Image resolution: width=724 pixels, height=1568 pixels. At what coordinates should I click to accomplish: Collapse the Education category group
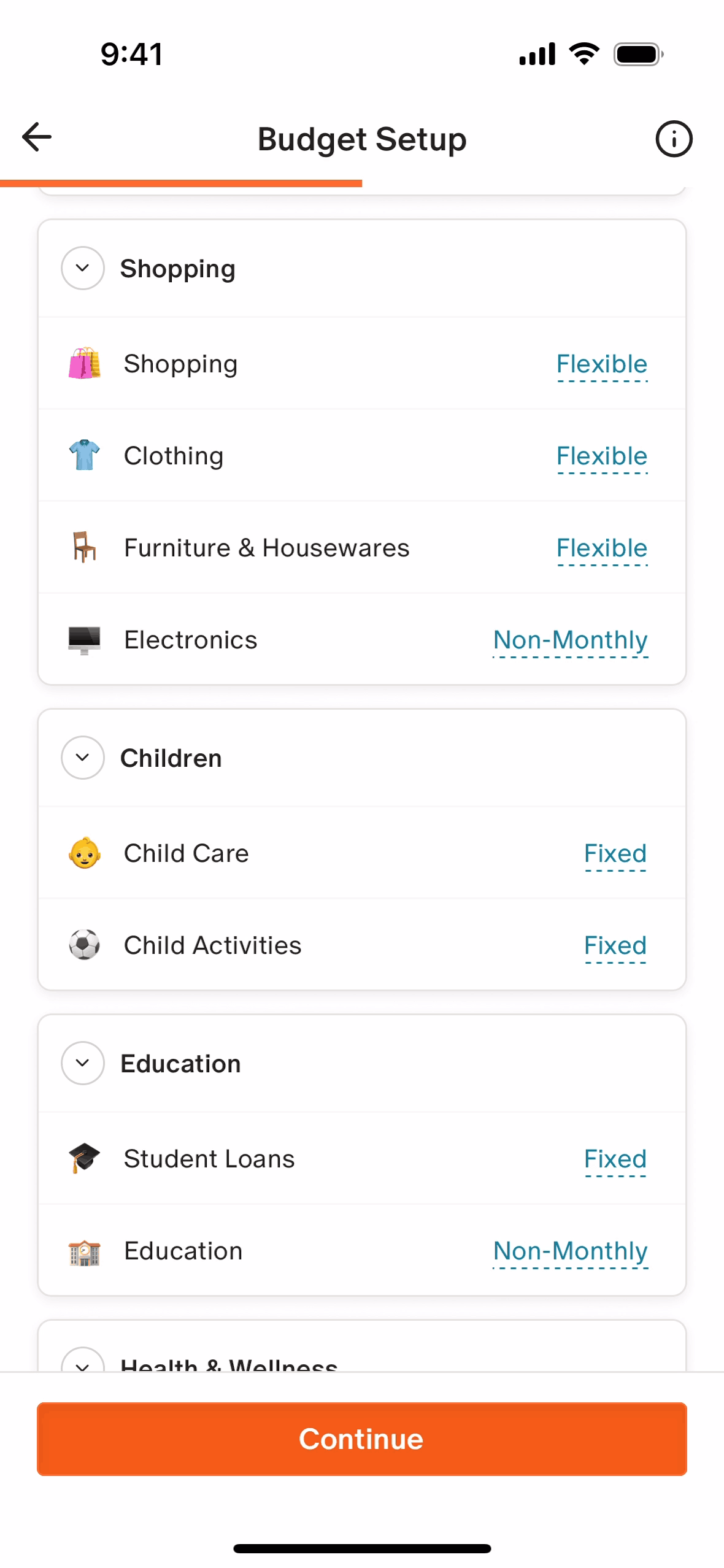coord(83,1063)
